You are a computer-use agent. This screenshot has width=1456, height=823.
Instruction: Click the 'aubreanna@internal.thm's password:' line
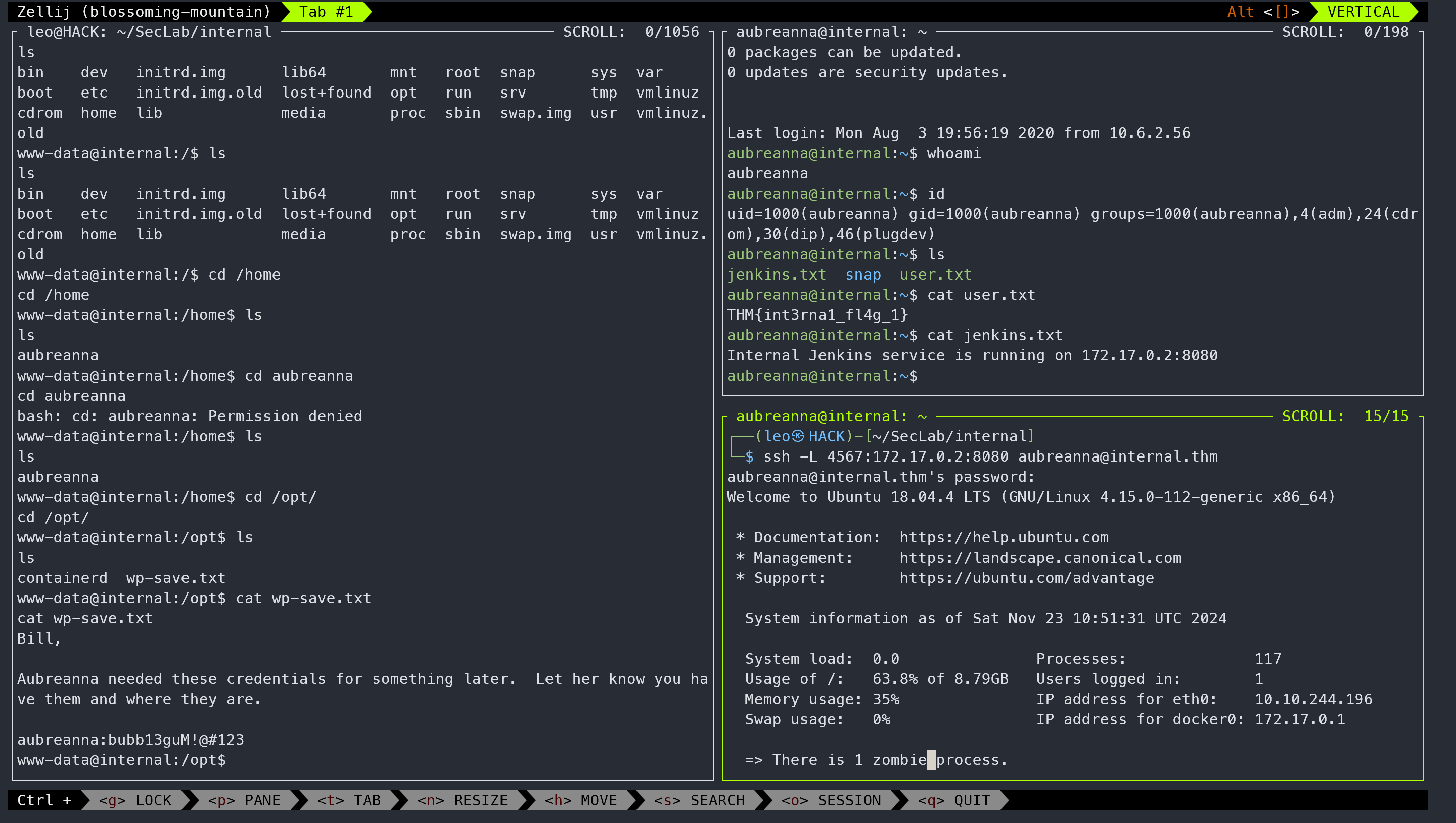tap(881, 477)
